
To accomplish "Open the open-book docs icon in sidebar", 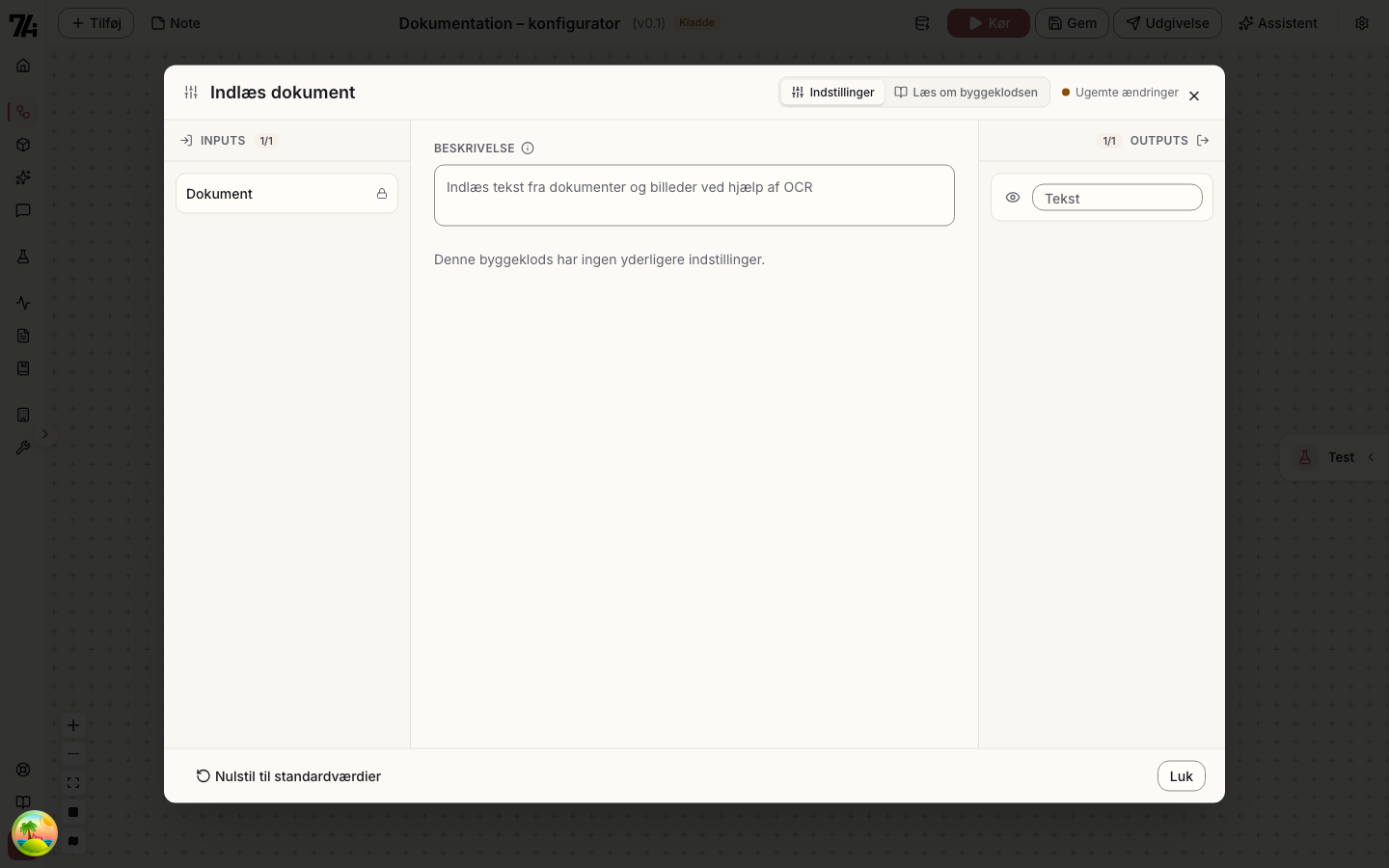I will (23, 802).
